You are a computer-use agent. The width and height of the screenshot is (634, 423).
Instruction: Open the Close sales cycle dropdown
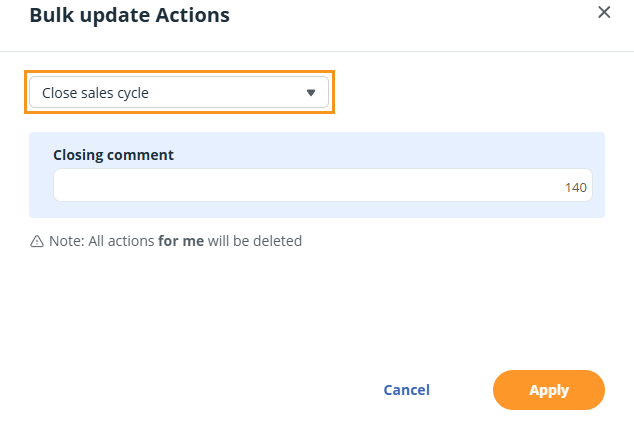pyautogui.click(x=180, y=93)
